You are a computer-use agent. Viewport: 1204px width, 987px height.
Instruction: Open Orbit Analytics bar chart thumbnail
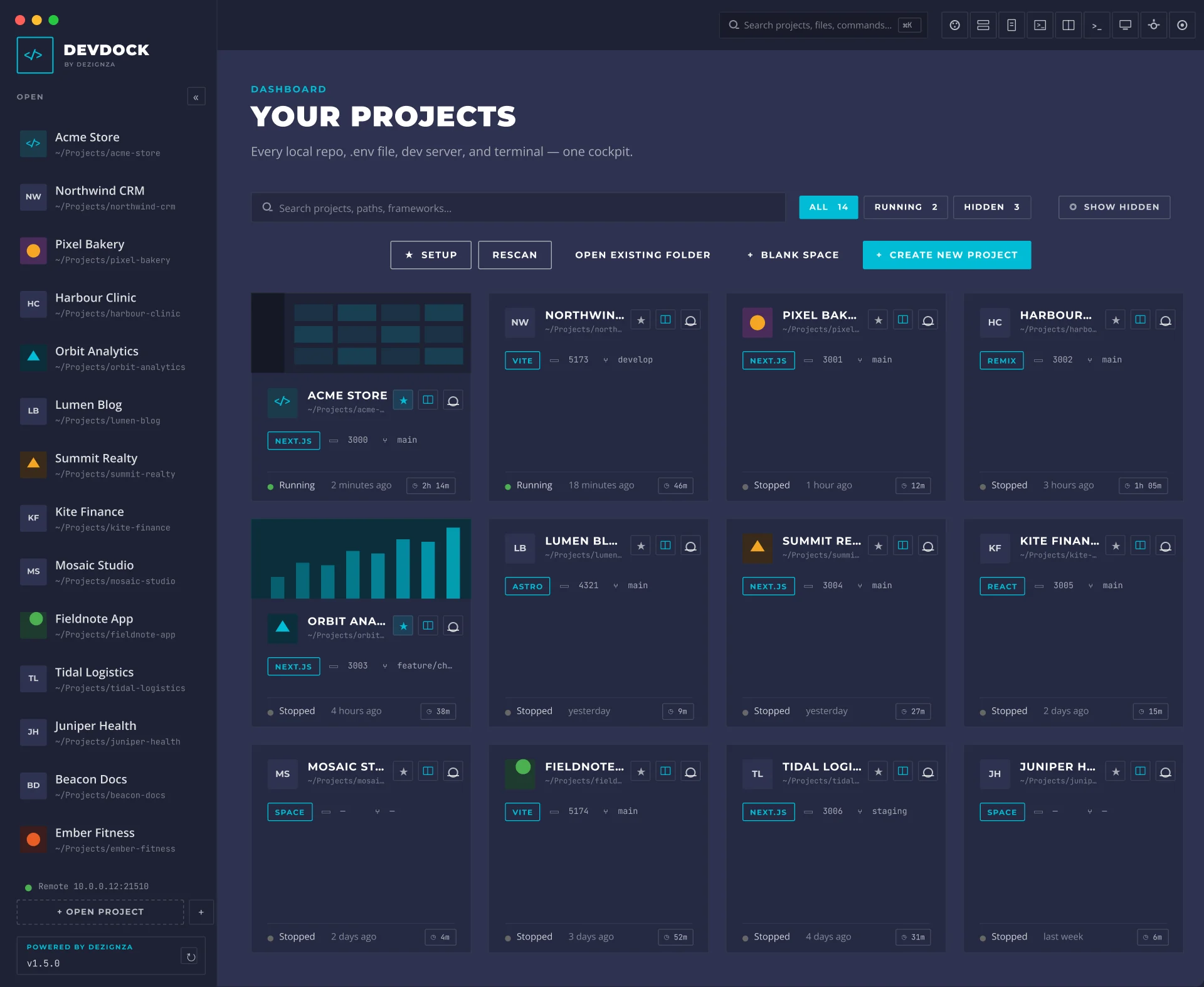click(x=361, y=559)
